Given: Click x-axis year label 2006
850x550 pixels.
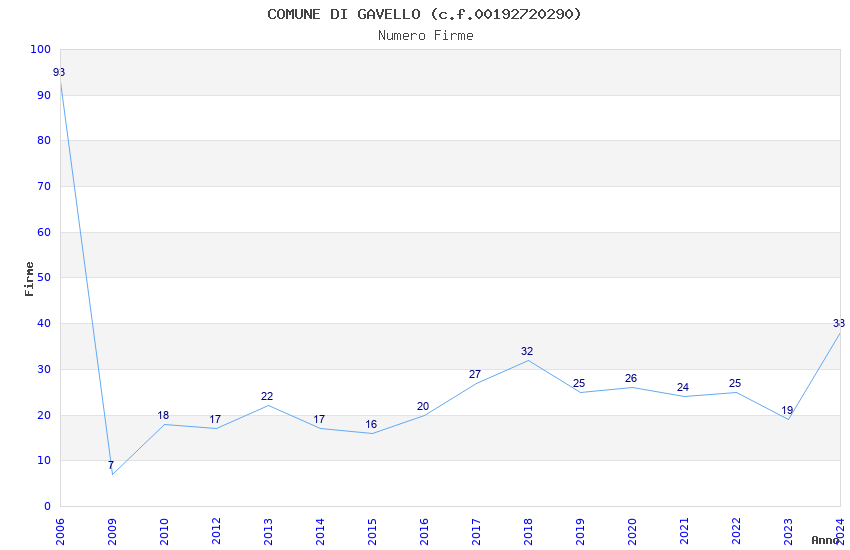Looking at the screenshot, I should 60,532.
